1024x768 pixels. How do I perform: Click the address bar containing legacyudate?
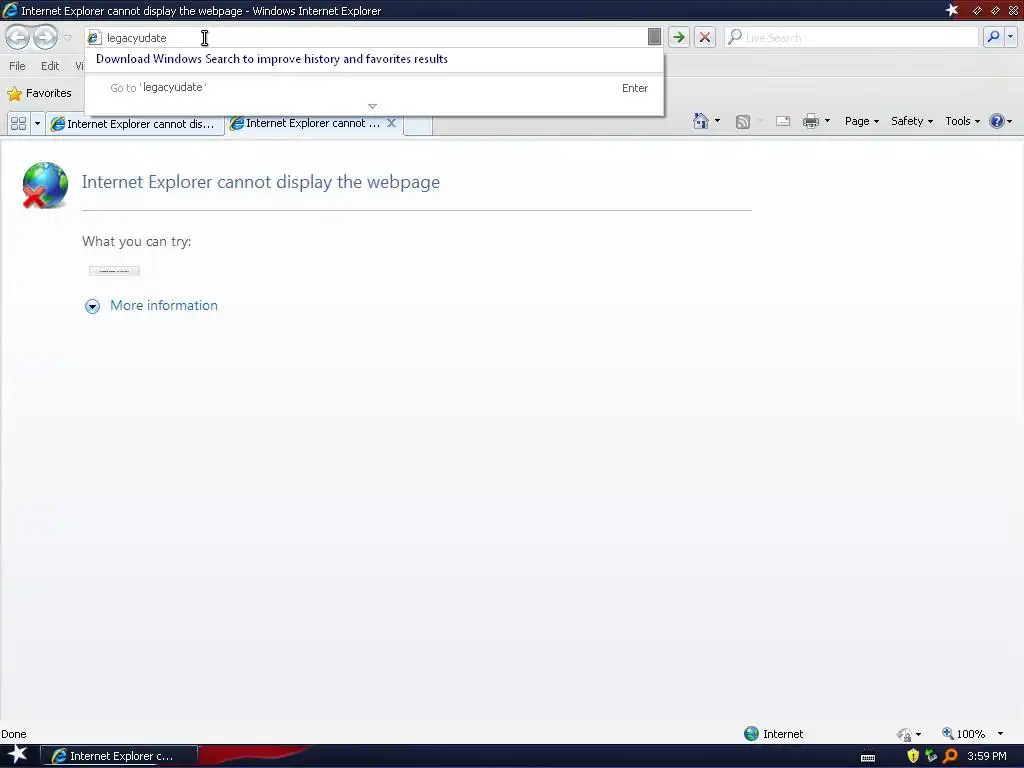click(374, 37)
